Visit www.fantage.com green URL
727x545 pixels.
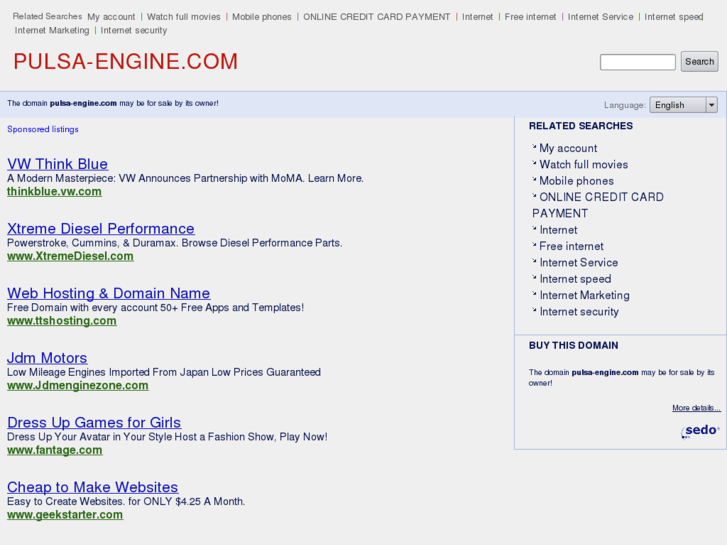[x=54, y=450]
